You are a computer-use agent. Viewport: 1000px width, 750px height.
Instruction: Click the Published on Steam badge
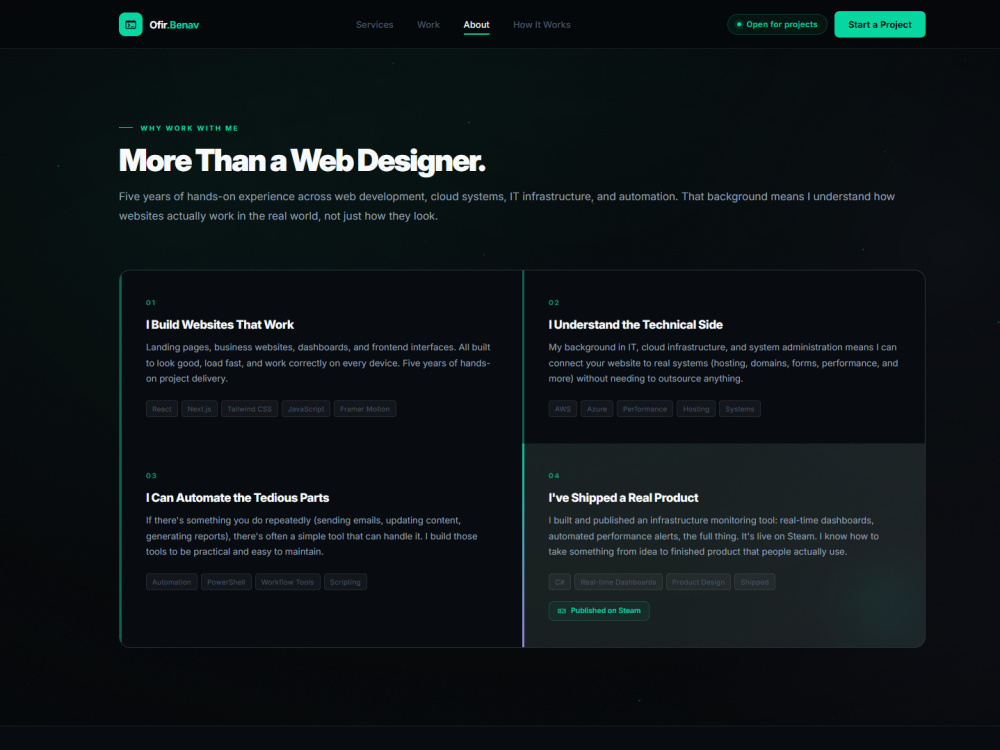tap(599, 611)
